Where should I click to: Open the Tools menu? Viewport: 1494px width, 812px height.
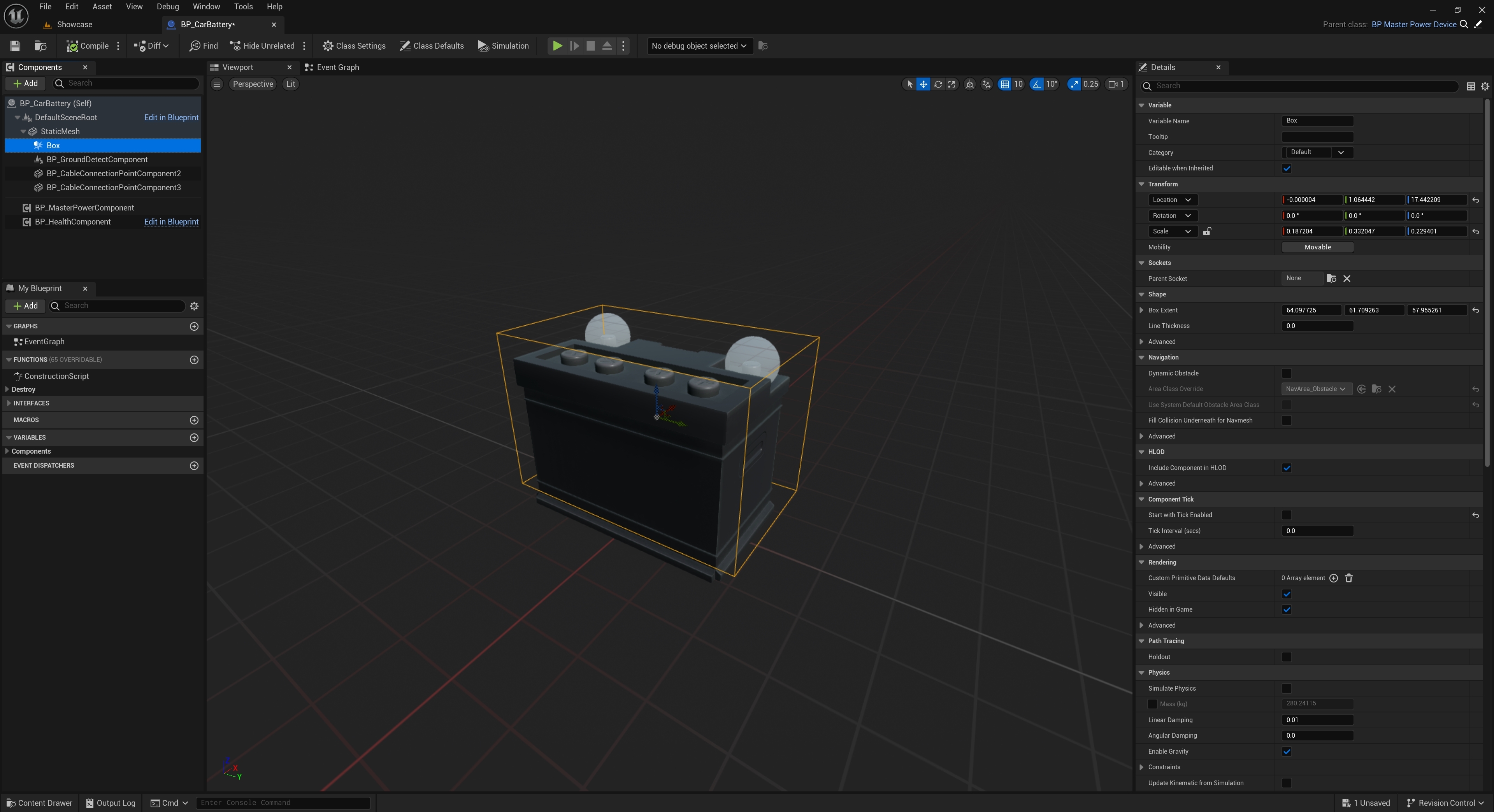[x=243, y=6]
